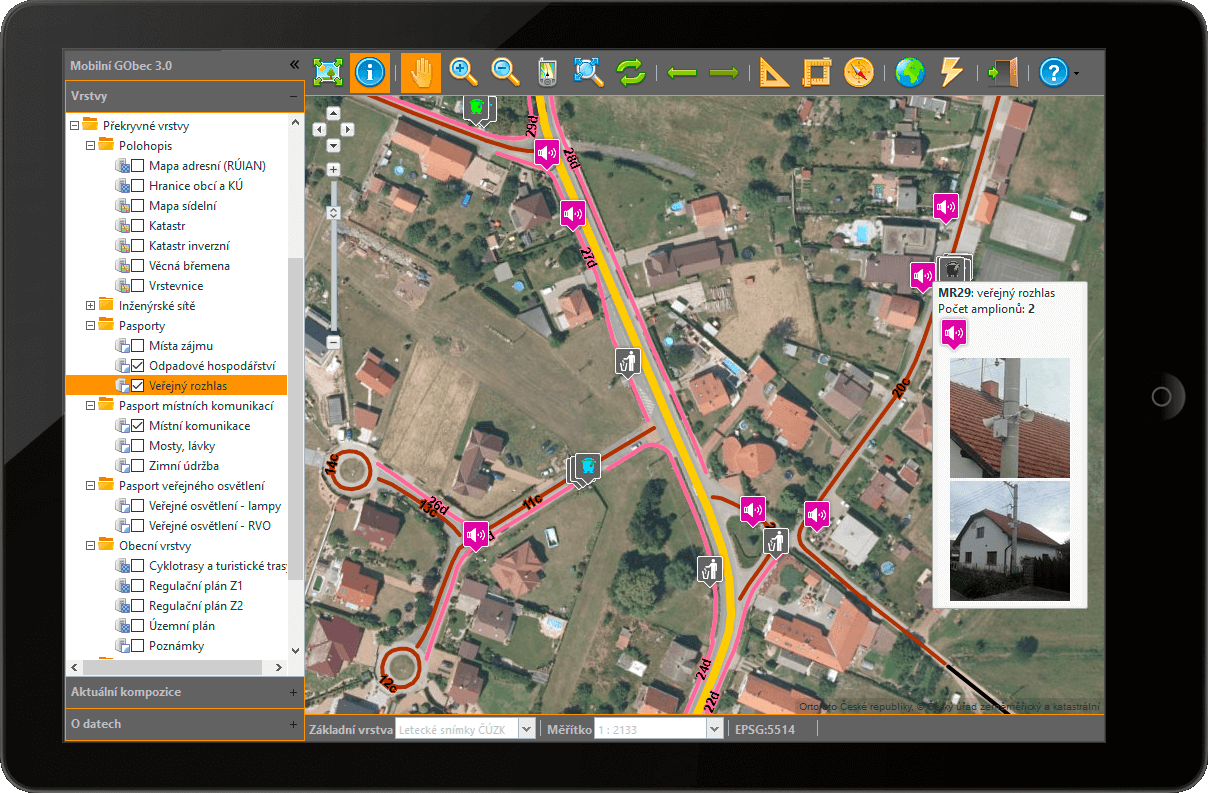Click the compass icon in toolbar

859,72
